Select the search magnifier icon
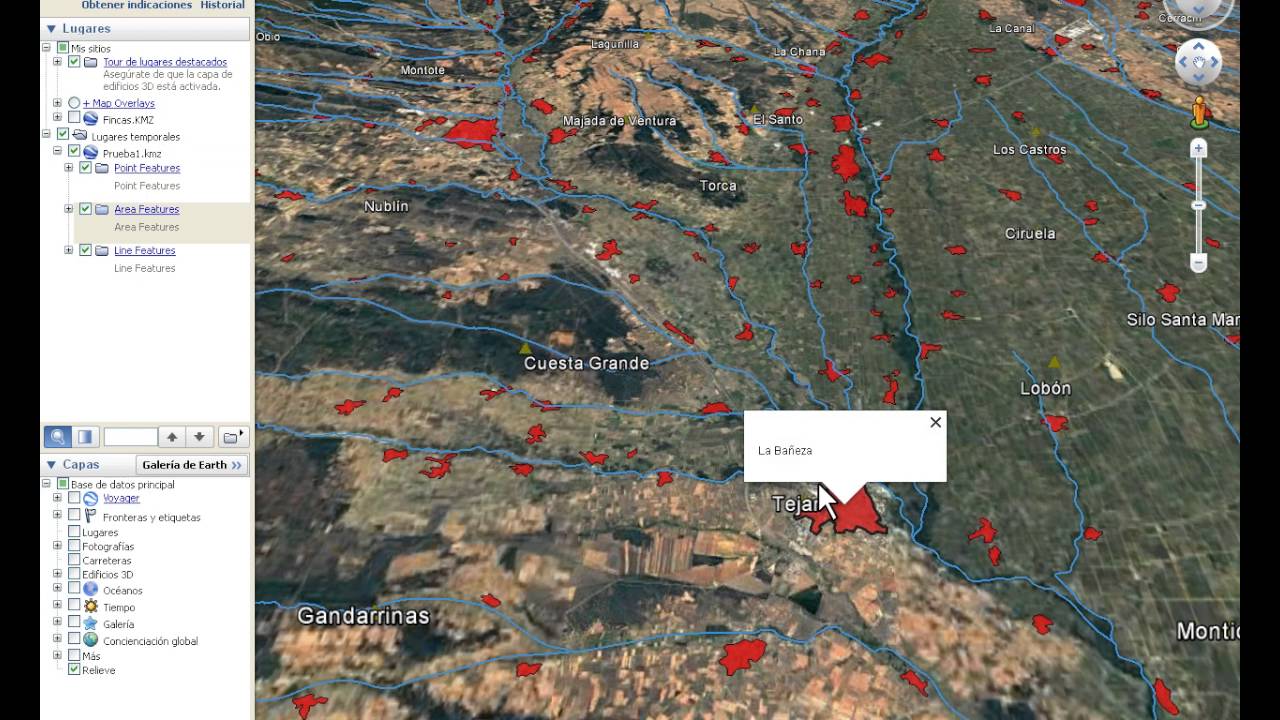The width and height of the screenshot is (1280, 720). coord(55,436)
